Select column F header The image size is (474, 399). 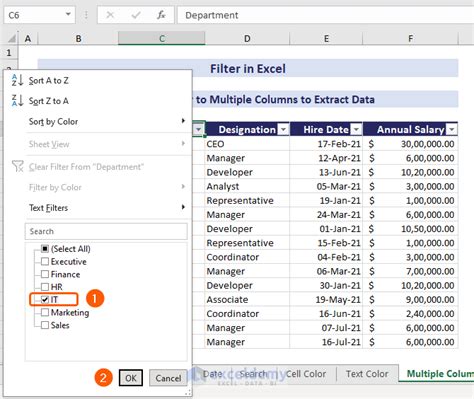pos(410,38)
